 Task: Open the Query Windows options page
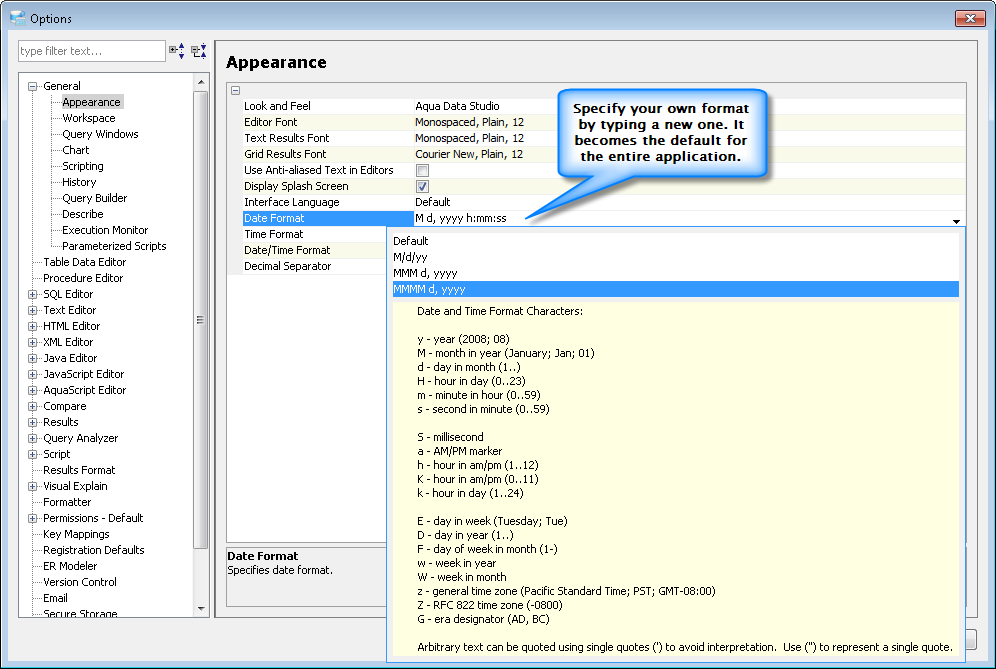(x=100, y=134)
